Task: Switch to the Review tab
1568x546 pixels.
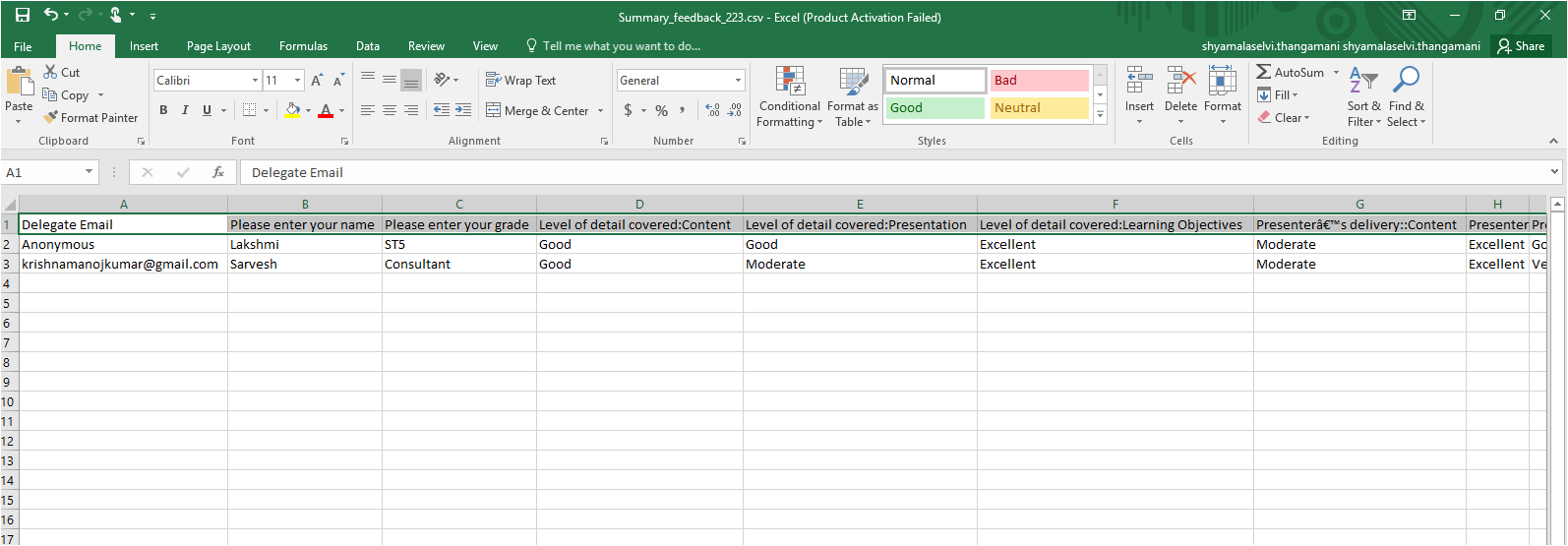Action: [x=426, y=46]
